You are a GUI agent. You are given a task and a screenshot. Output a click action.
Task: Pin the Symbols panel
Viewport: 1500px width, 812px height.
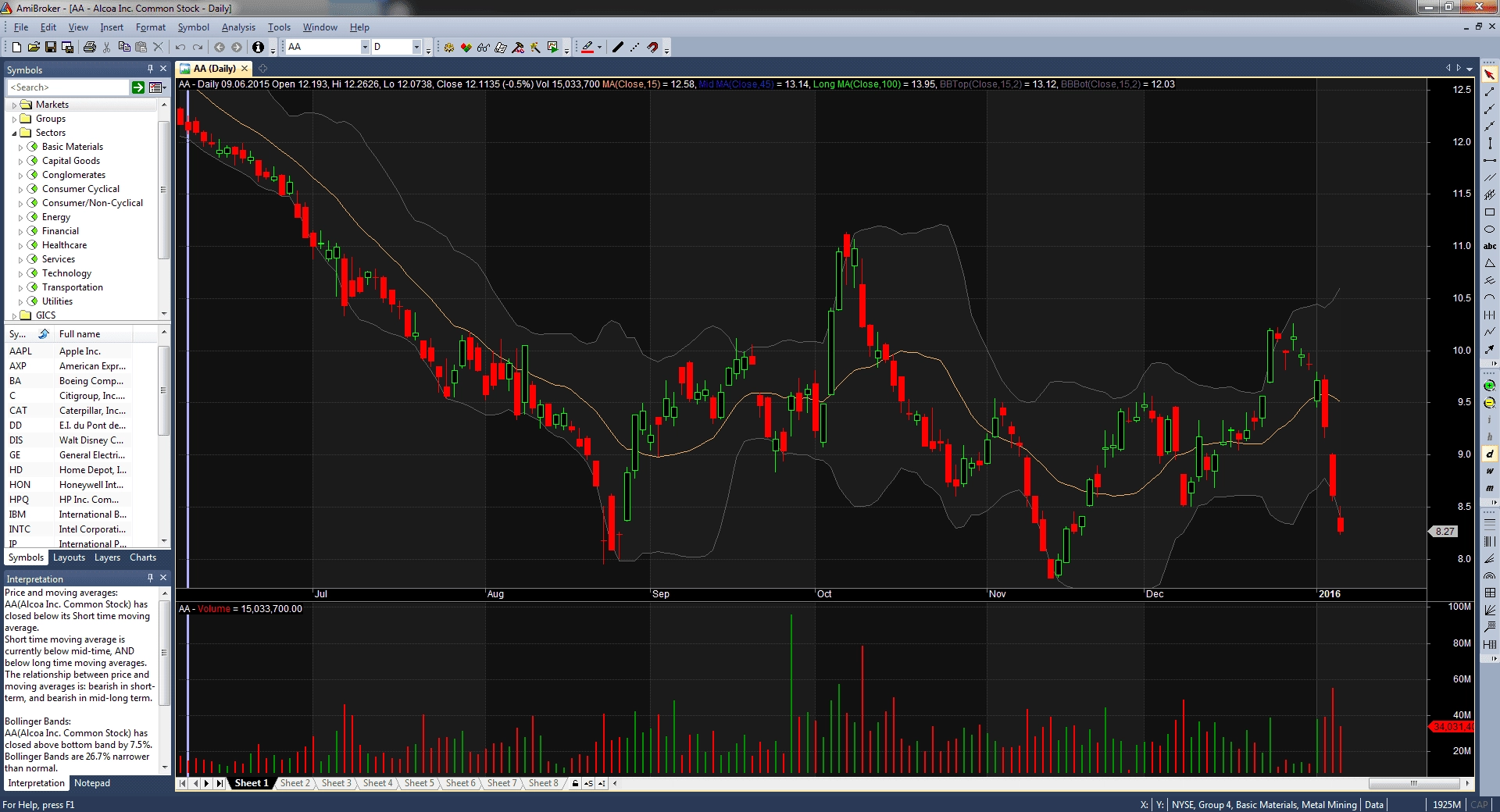tap(151, 69)
